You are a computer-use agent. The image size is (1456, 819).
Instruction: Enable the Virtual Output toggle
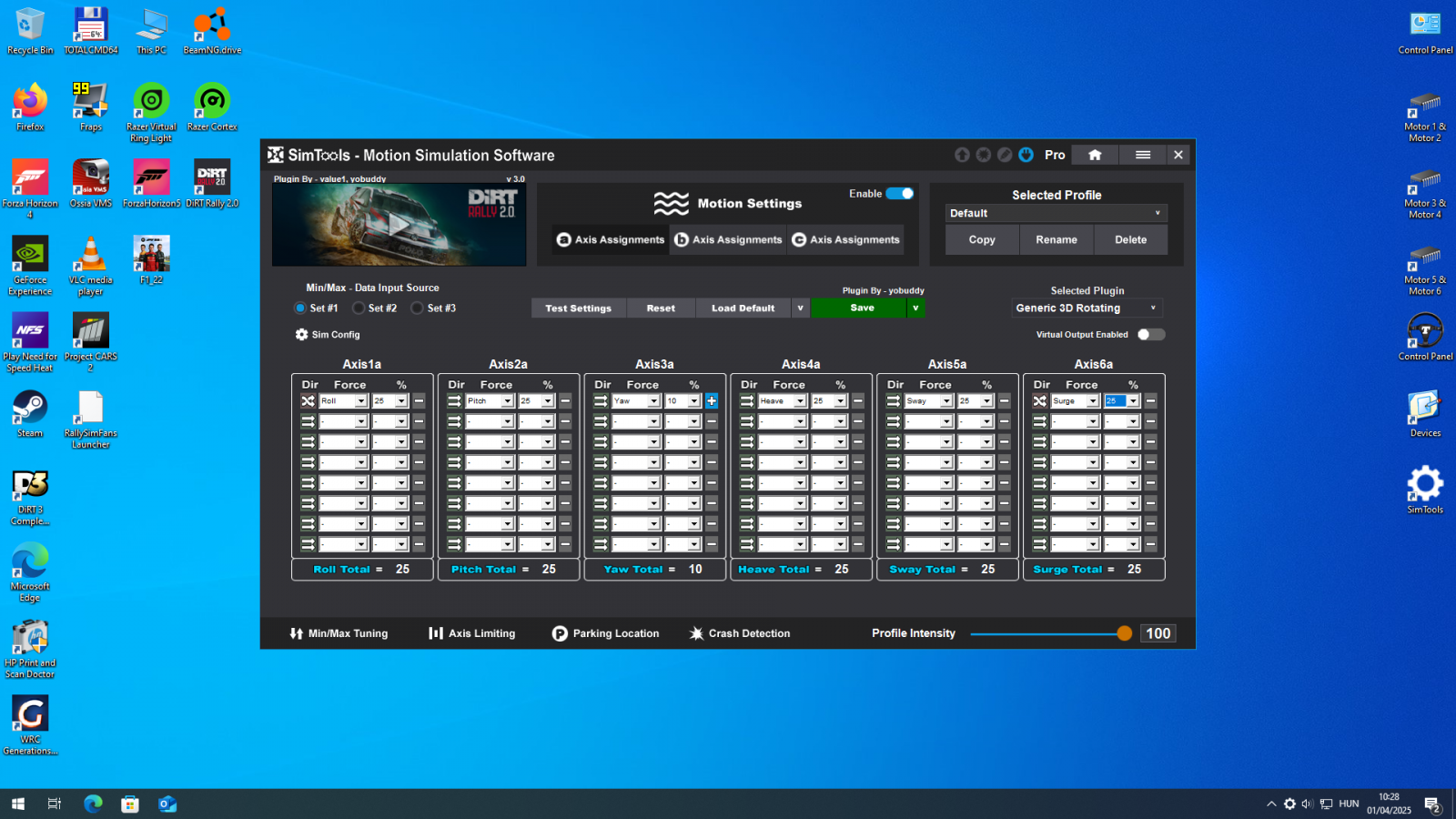click(x=1150, y=335)
